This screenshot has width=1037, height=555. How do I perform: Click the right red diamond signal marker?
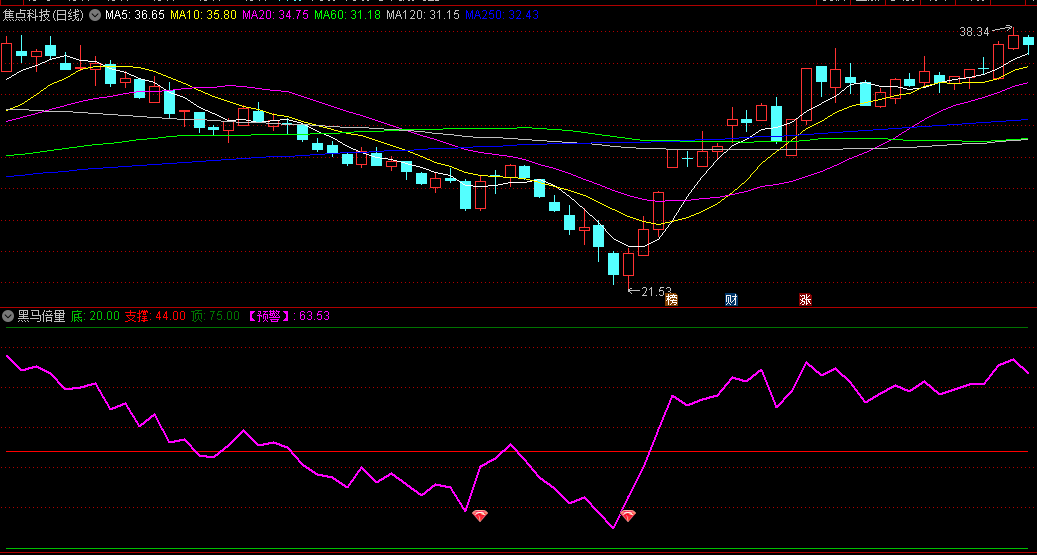click(627, 516)
